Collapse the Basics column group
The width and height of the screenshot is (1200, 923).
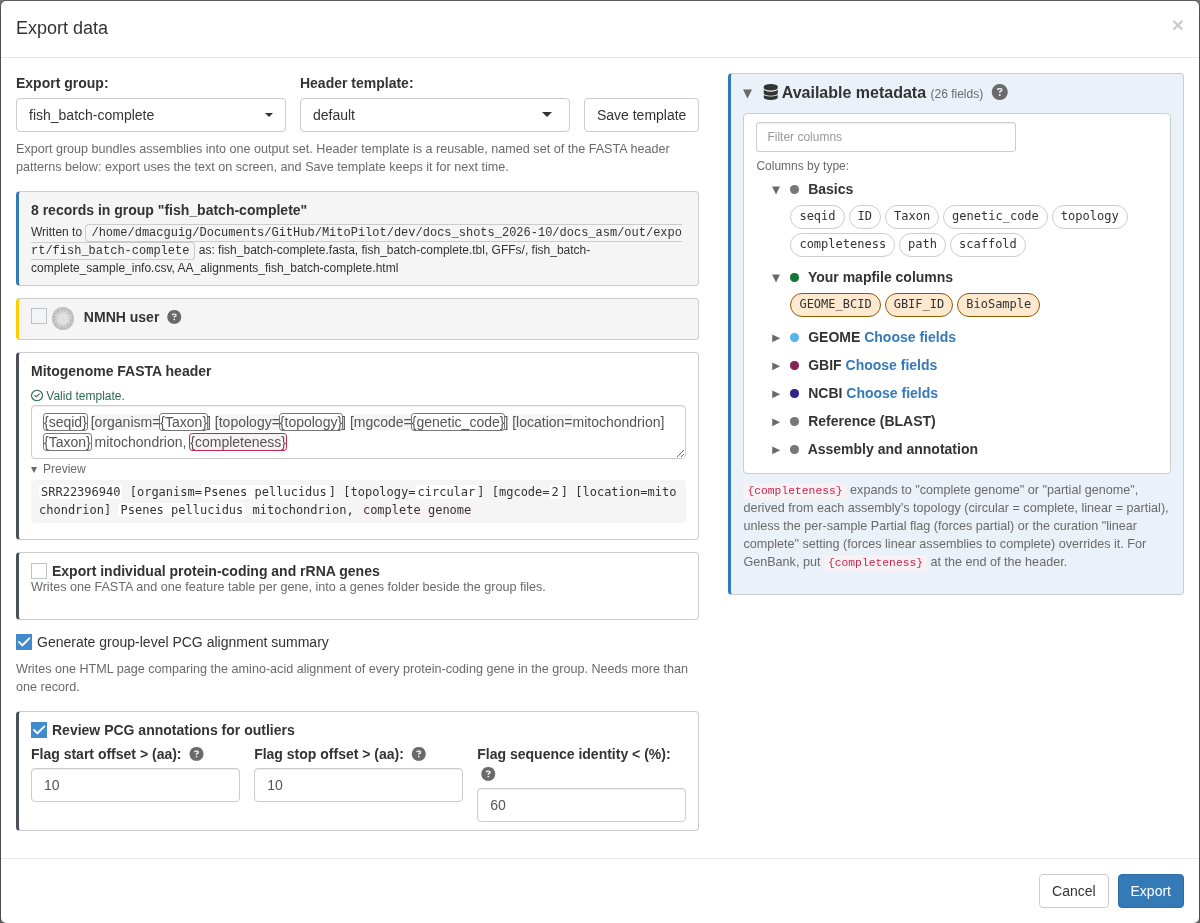pyautogui.click(x=776, y=190)
